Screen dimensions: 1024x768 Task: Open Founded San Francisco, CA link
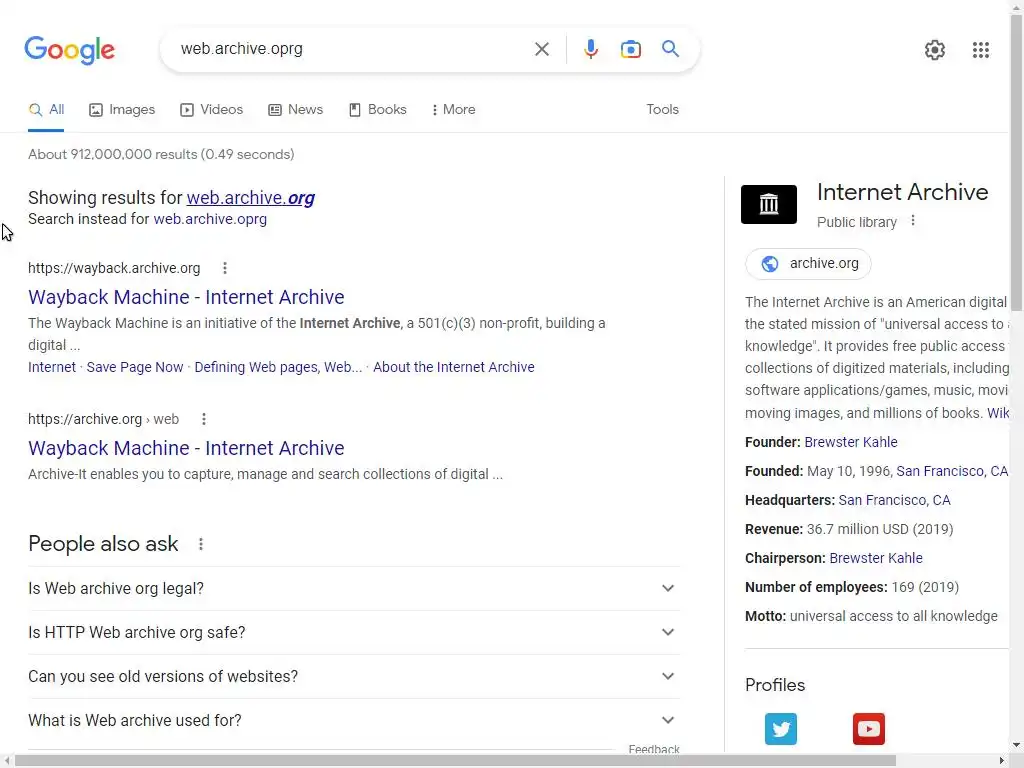(x=952, y=472)
